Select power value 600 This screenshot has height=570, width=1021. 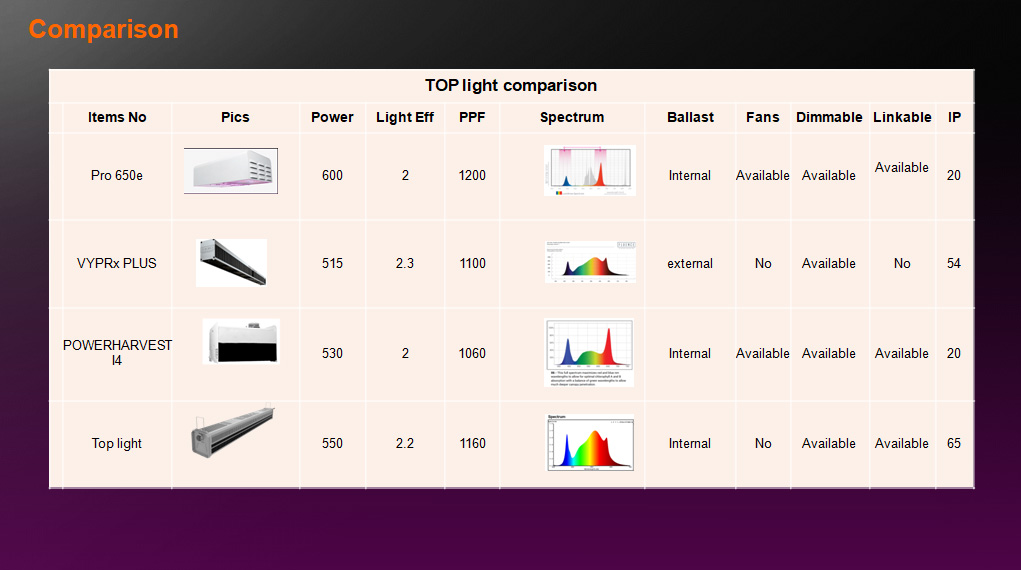coord(332,175)
